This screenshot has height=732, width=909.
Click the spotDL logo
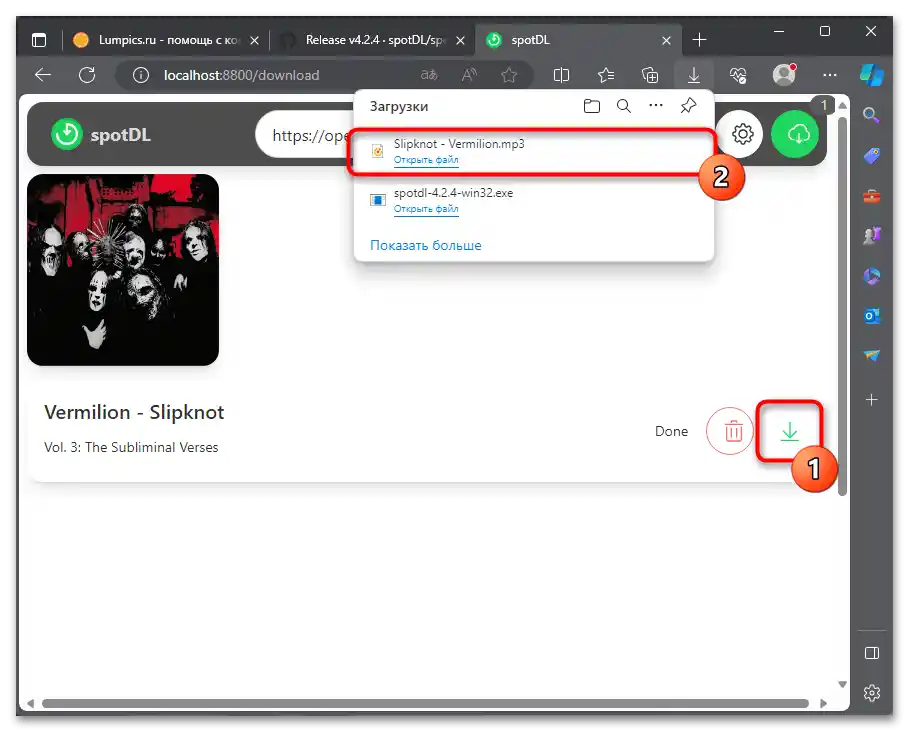pos(101,134)
